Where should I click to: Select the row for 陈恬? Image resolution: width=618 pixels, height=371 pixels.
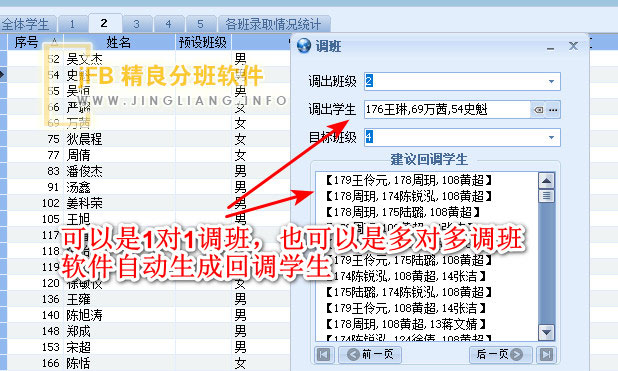pos(148,363)
